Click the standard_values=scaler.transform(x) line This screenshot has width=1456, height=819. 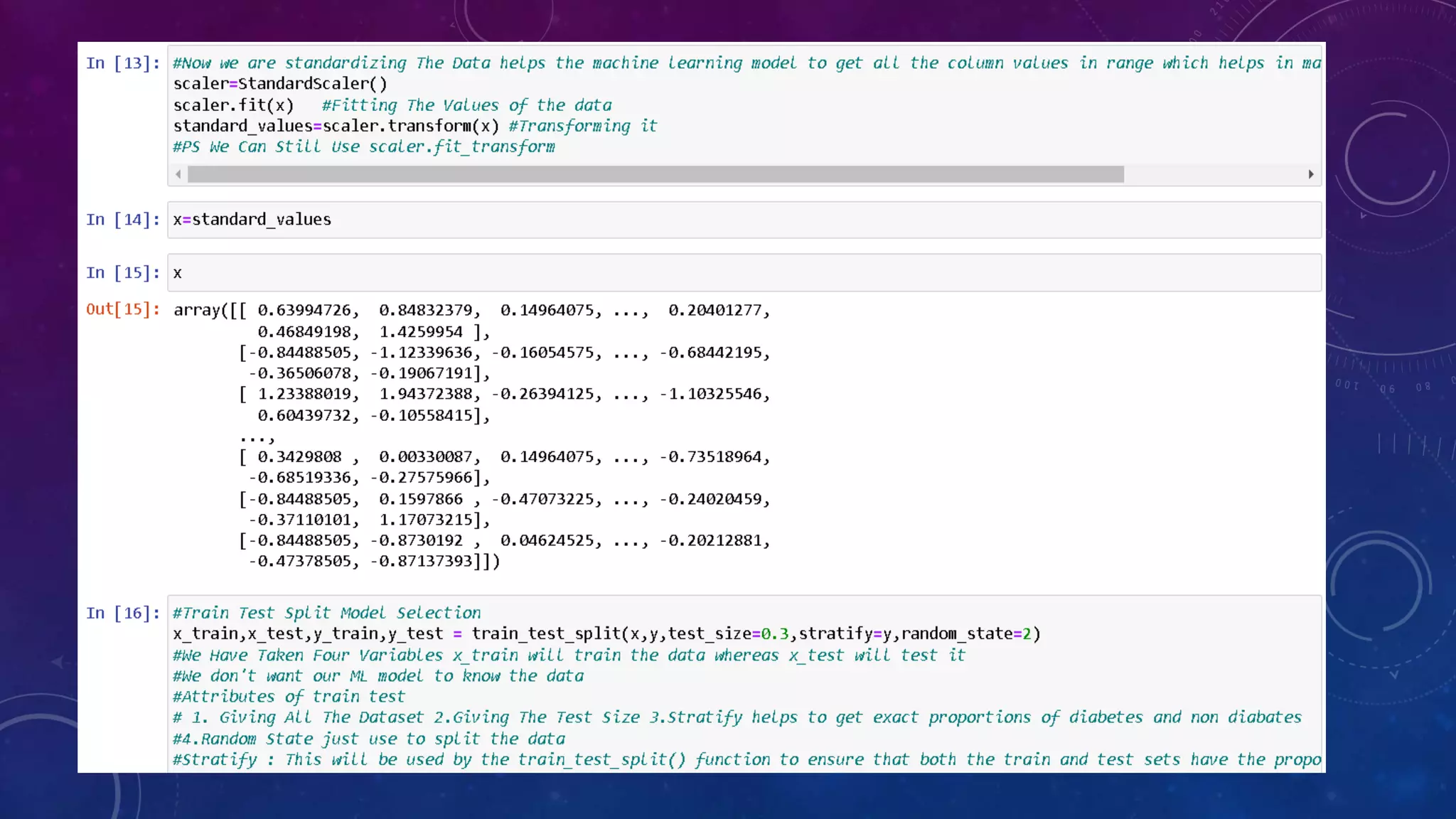336,127
